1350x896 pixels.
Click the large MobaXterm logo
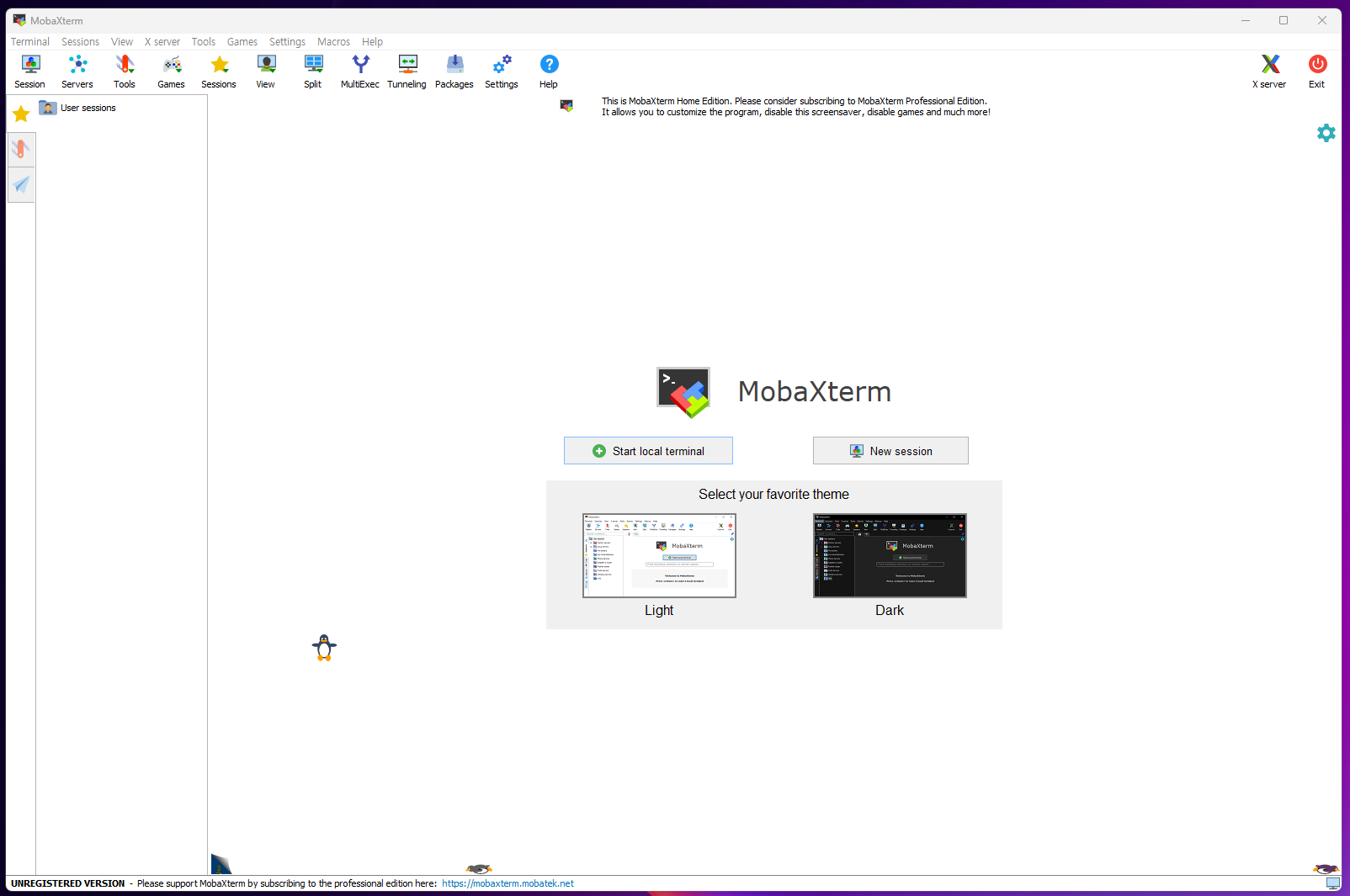click(683, 392)
